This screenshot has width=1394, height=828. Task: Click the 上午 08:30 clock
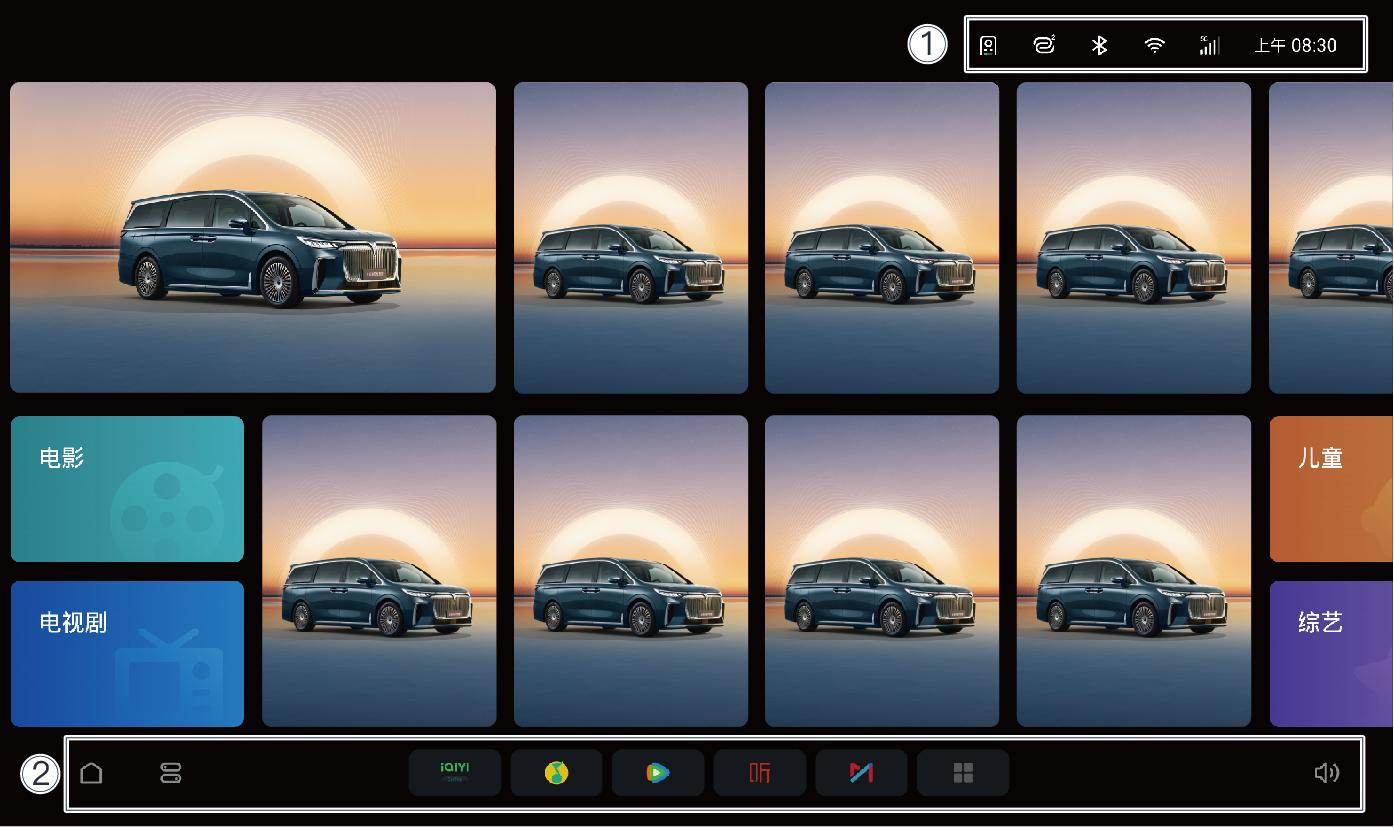[1295, 45]
